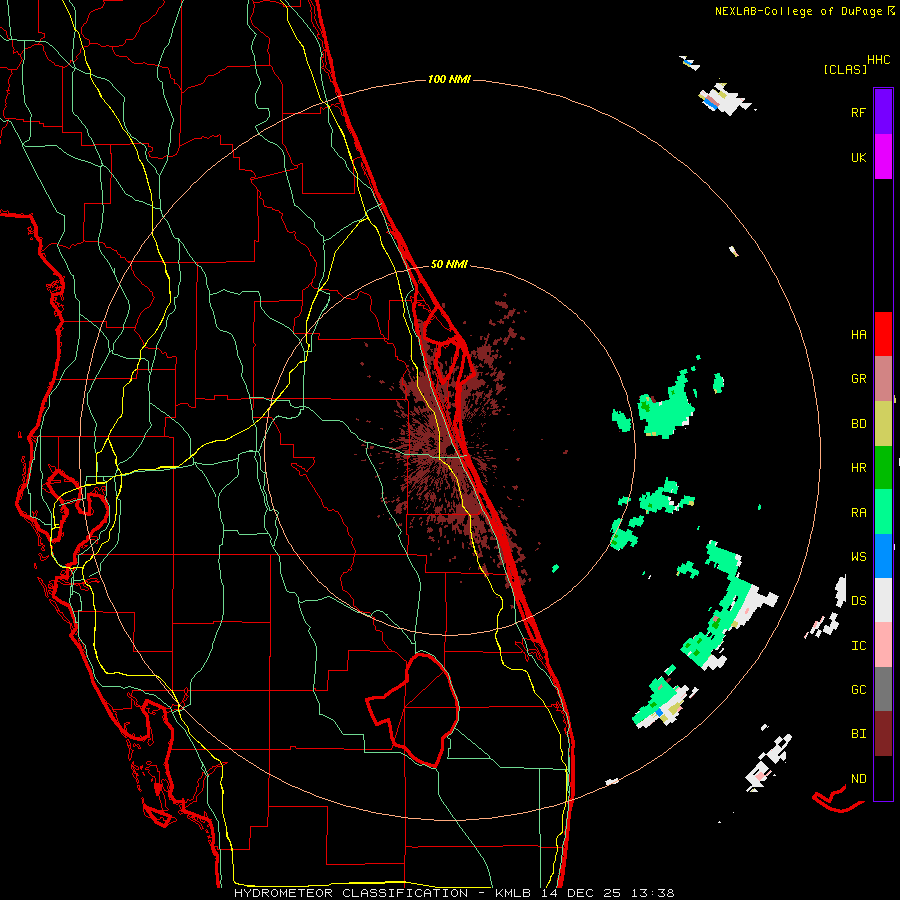Click the DS white legend swatch

(883, 600)
